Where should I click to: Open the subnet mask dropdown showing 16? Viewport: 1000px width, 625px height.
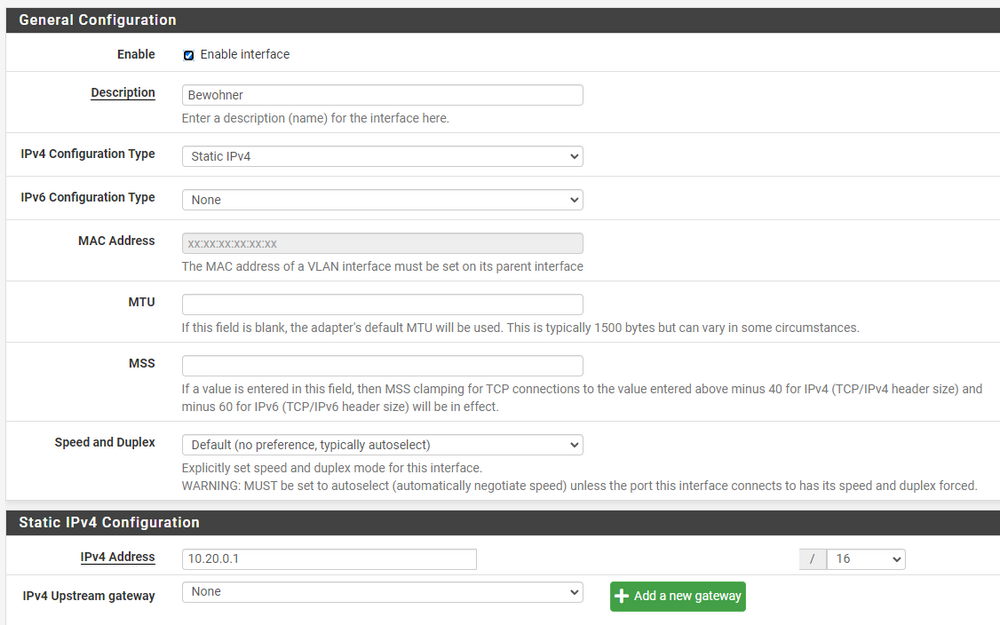(865, 559)
